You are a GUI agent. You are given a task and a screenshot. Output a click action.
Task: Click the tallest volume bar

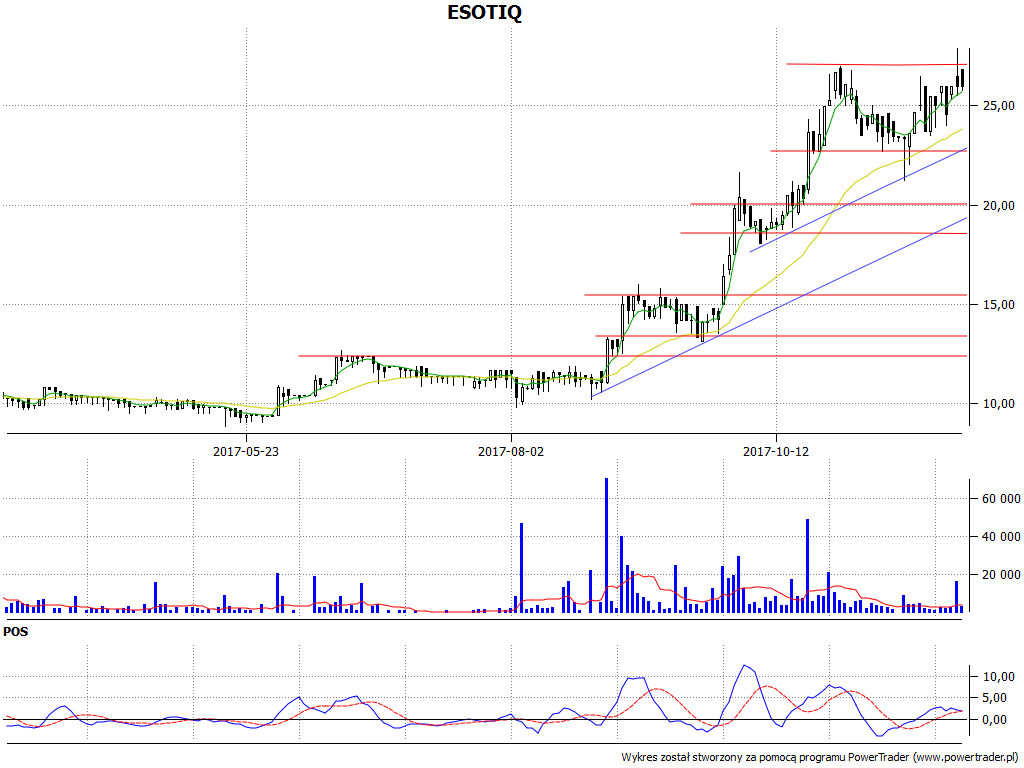click(x=606, y=545)
